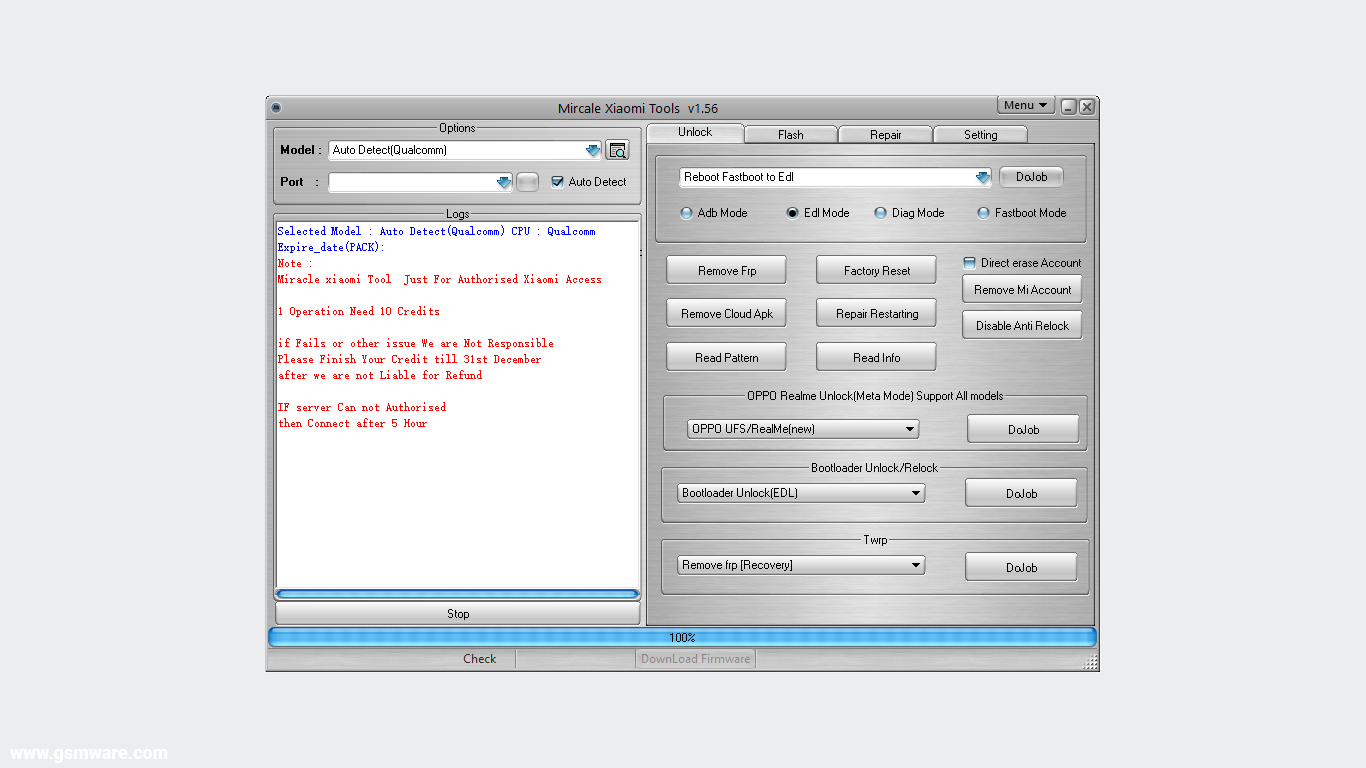Open the Remove frp [Recovery] dropdown
The image size is (1366, 768).
(x=916, y=565)
